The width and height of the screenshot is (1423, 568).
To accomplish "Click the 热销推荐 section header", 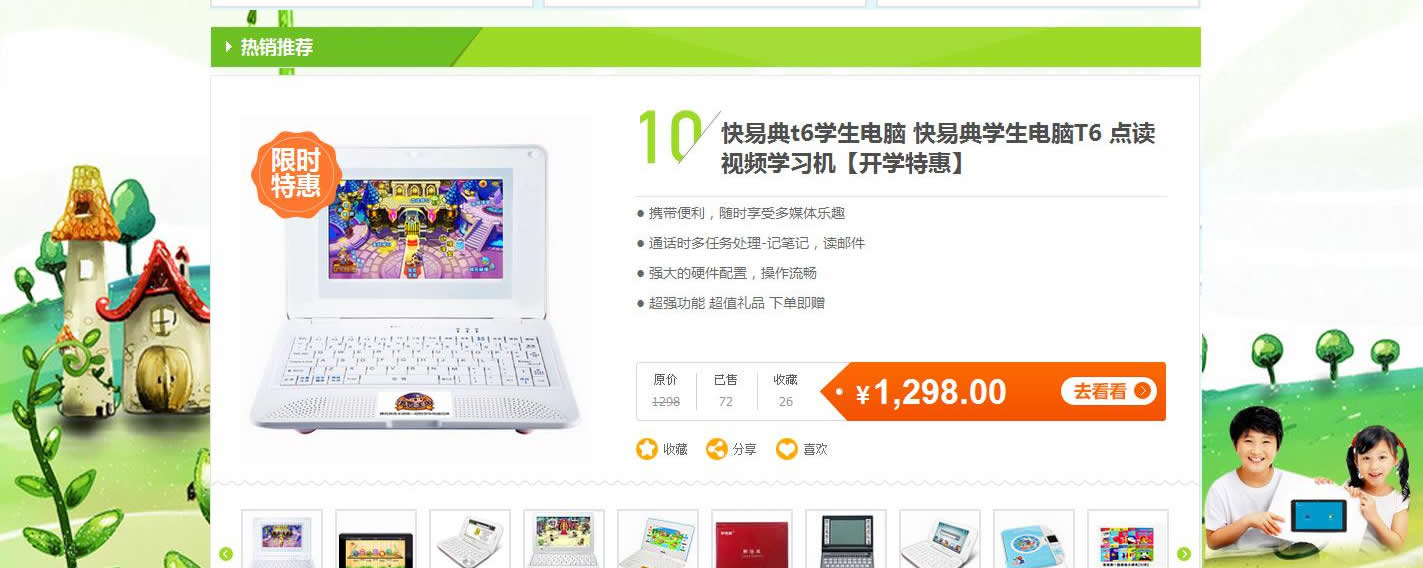I will 276,47.
